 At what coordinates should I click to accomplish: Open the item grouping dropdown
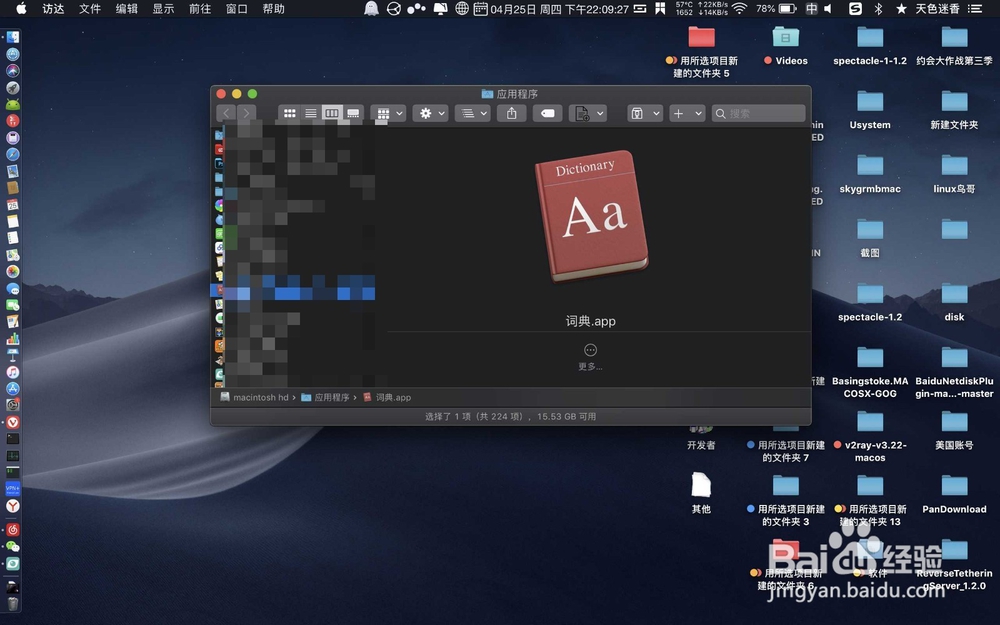388,114
